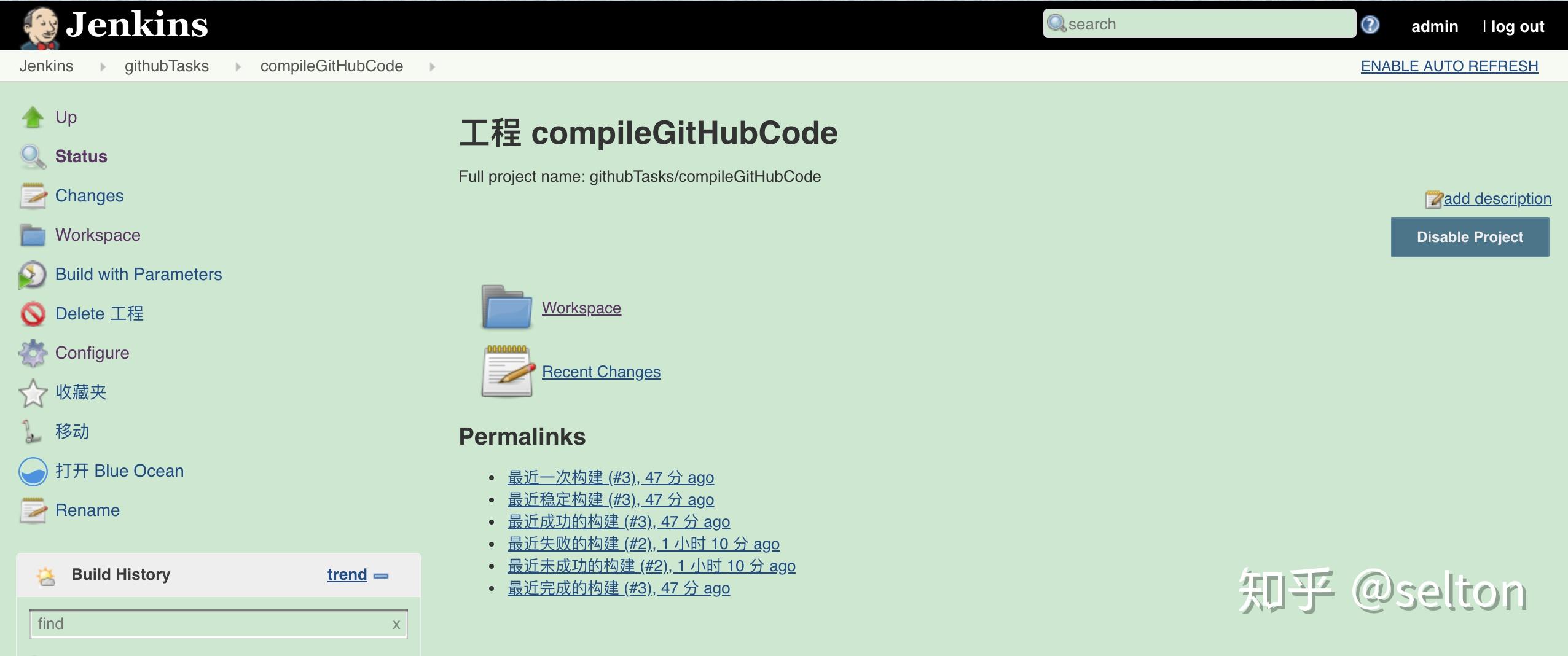The width and height of the screenshot is (1568, 656).
Task: Collapse the Build History trend minus icon
Action: 381,576
